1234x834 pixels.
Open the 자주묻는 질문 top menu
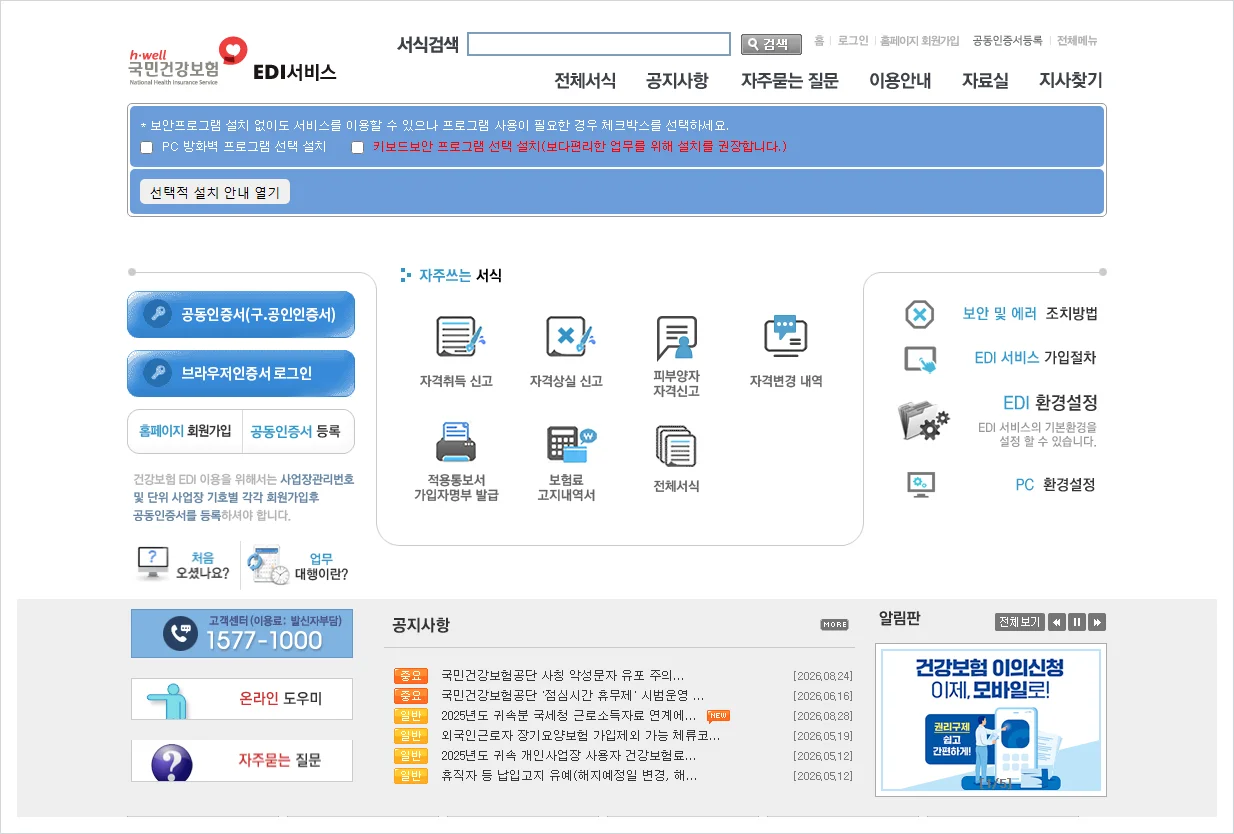(x=790, y=81)
